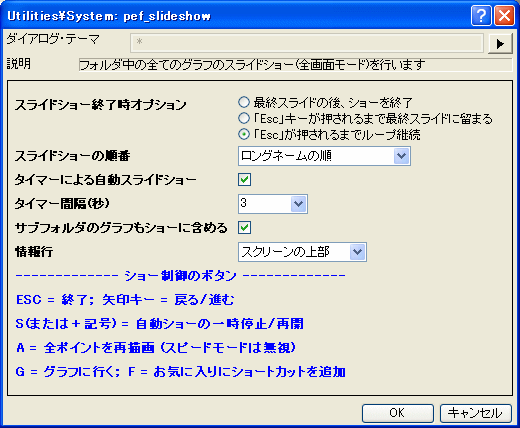
Task: Expand the スライドショーの順番 dropdown arrow
Action: pos(401,156)
